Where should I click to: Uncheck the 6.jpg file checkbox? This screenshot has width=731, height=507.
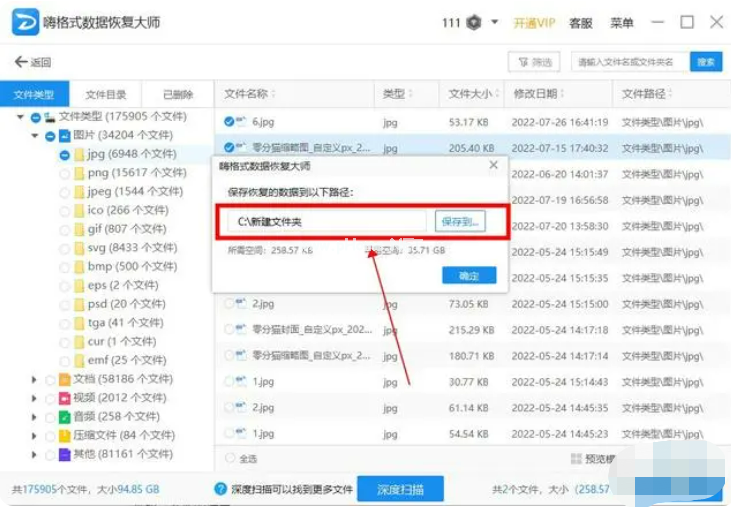[229, 122]
